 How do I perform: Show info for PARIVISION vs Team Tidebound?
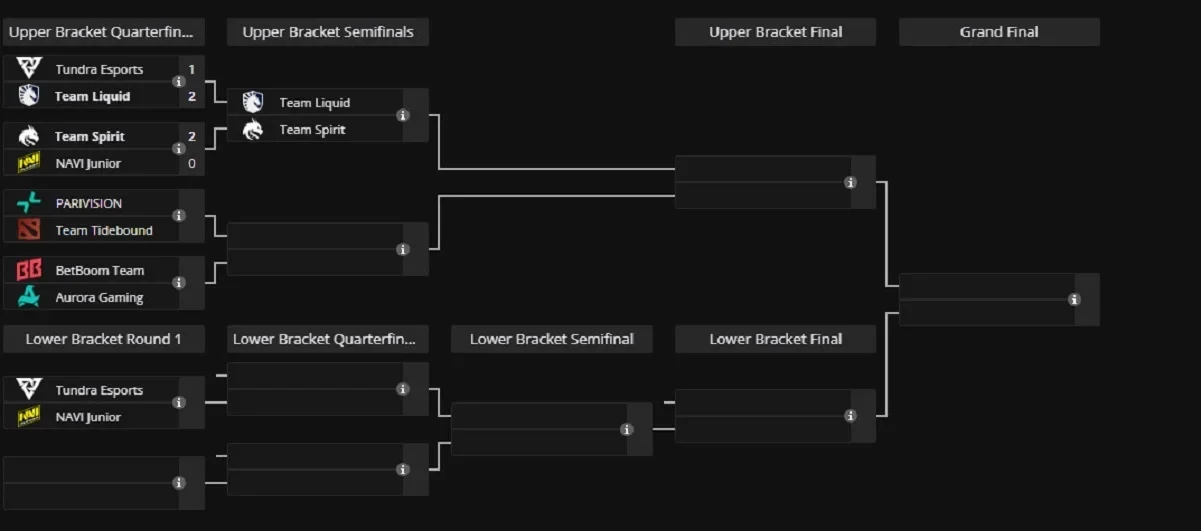pyautogui.click(x=179, y=216)
